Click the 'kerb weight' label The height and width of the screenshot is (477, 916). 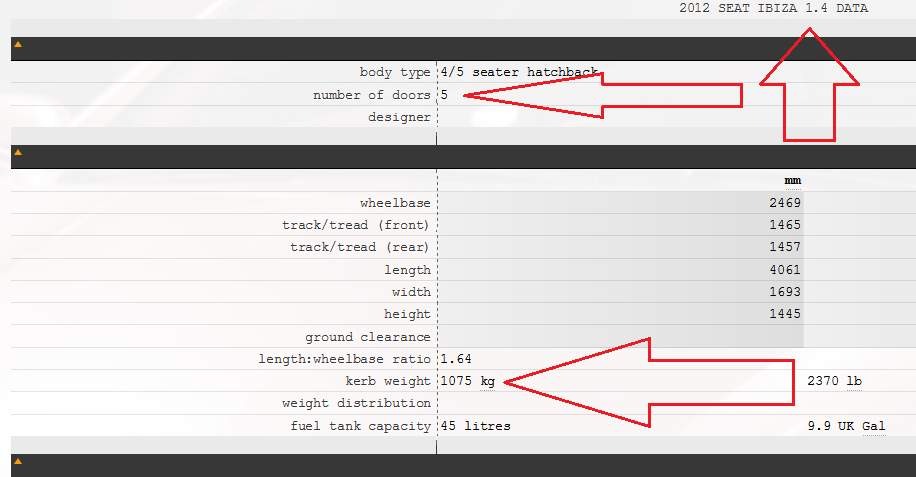pyautogui.click(x=388, y=381)
